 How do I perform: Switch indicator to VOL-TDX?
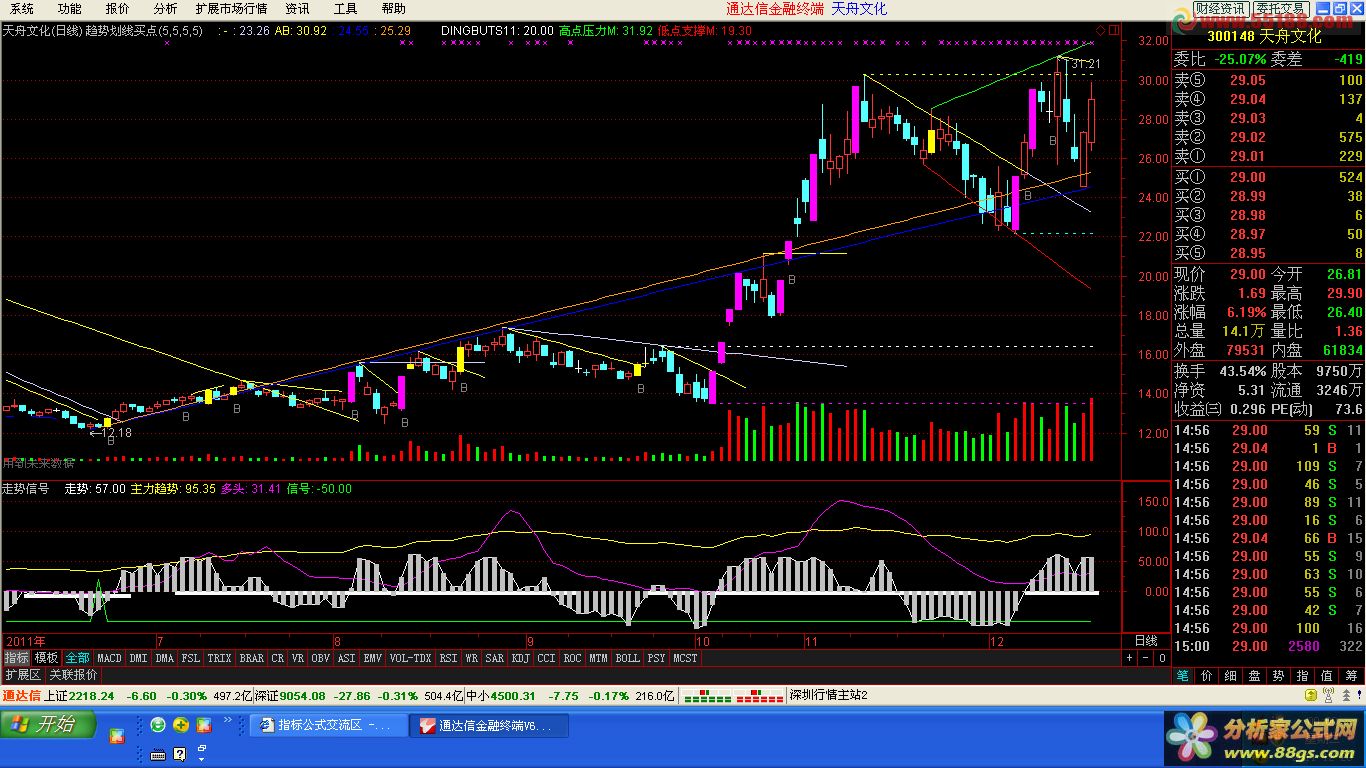pos(410,658)
